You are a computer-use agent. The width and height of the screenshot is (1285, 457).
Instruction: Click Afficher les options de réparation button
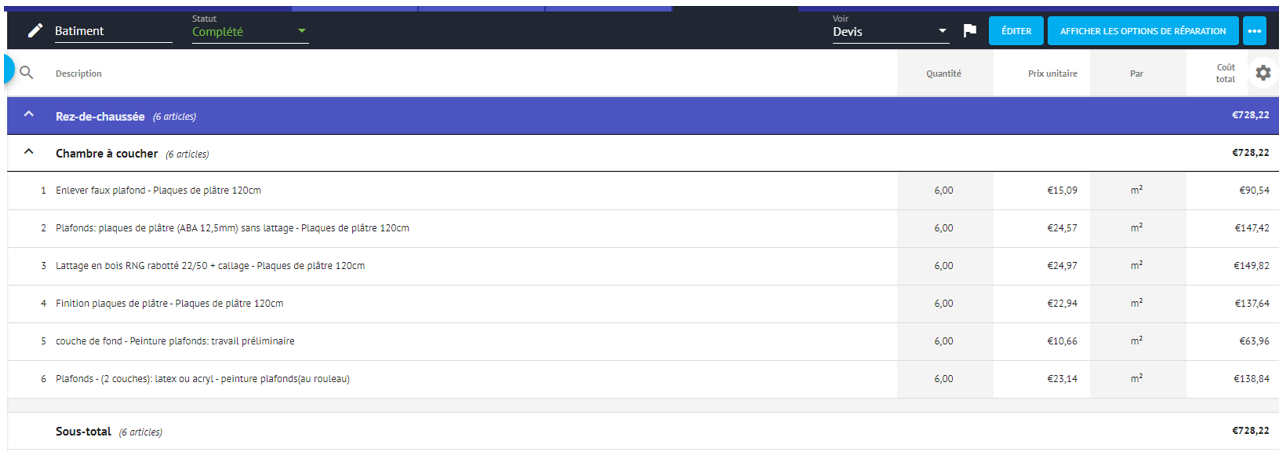[x=1143, y=31]
